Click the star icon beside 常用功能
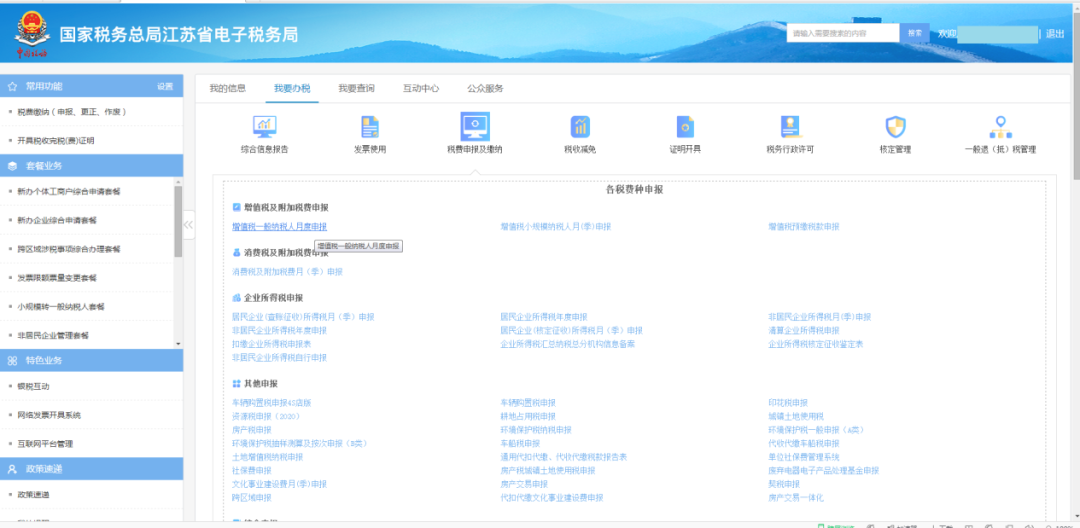 coord(12,87)
